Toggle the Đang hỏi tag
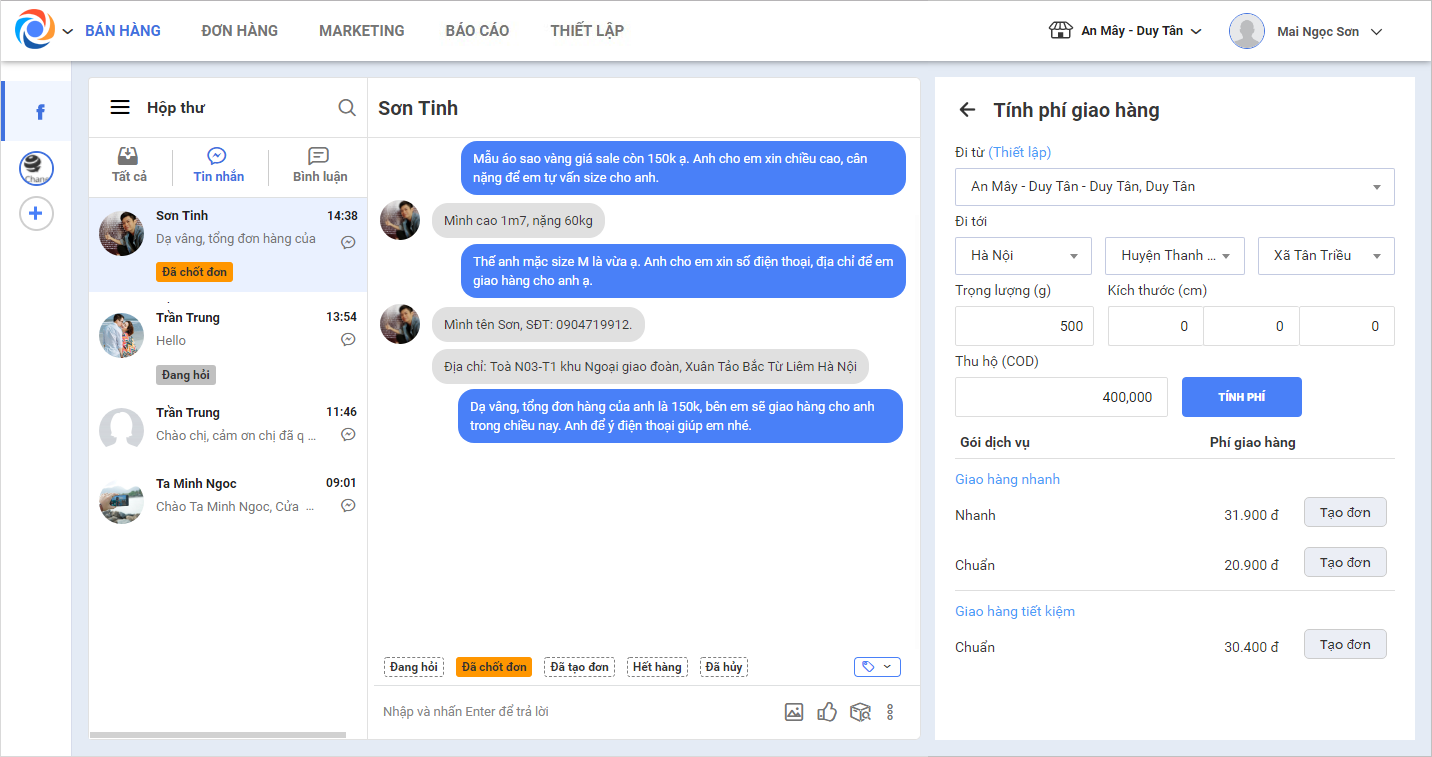 [414, 667]
